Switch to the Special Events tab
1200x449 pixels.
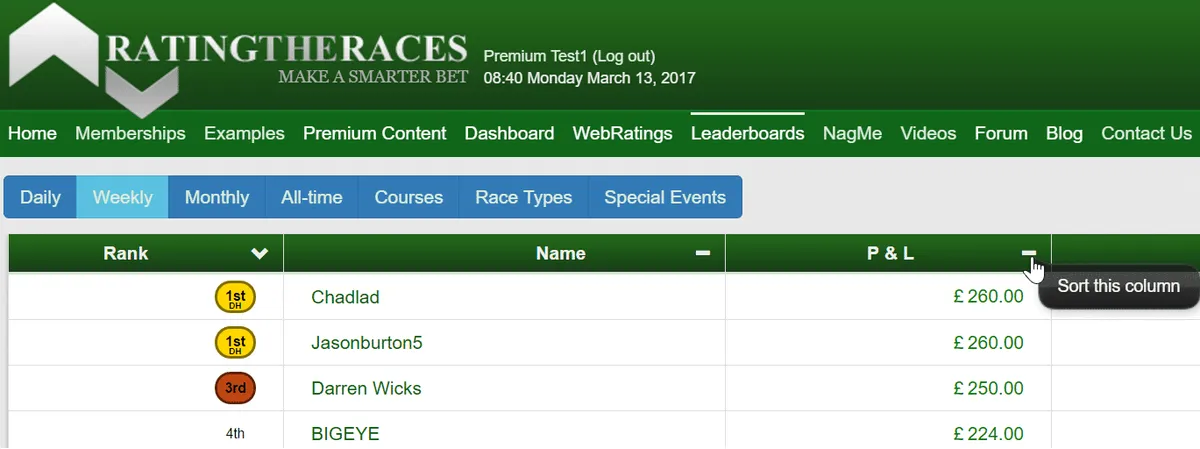click(665, 197)
